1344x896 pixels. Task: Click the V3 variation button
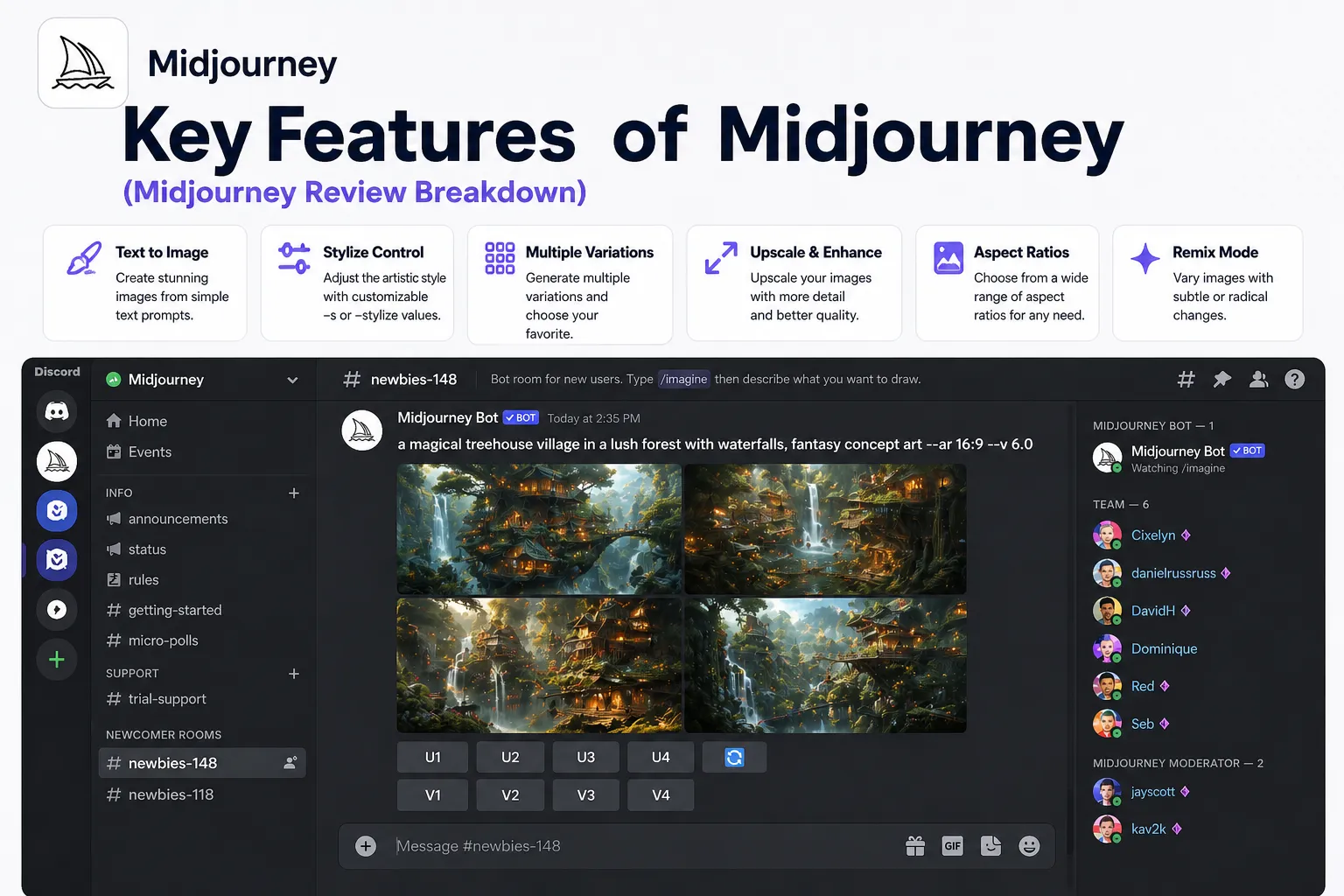click(x=586, y=795)
